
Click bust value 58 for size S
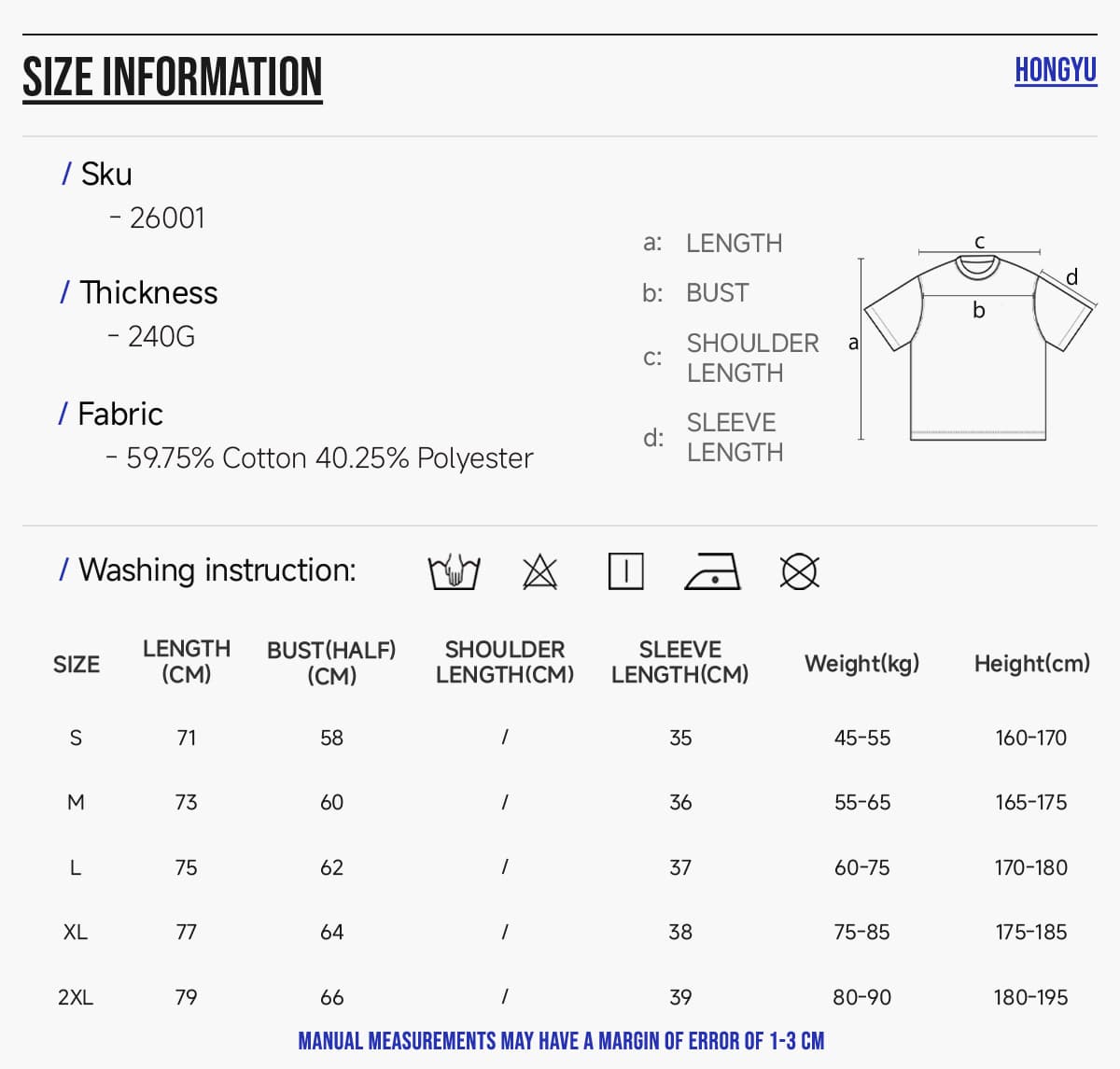[x=332, y=738]
